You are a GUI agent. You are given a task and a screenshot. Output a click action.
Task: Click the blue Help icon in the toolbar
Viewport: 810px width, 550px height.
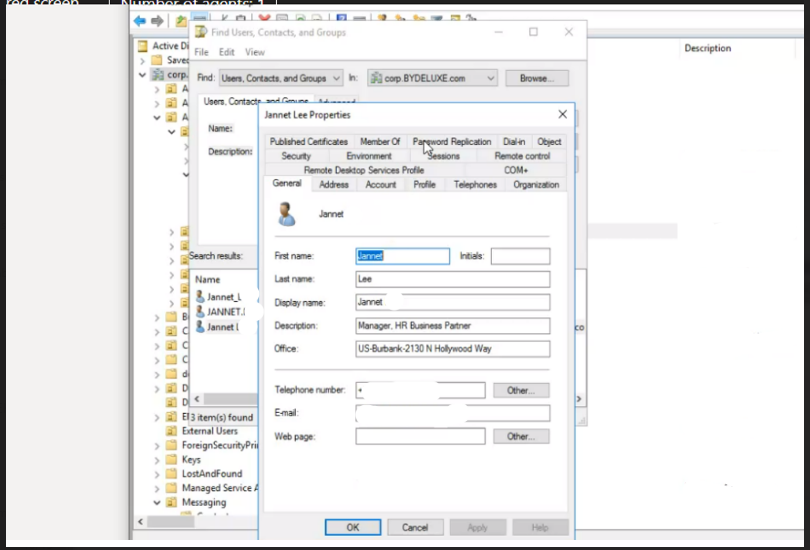(341, 19)
